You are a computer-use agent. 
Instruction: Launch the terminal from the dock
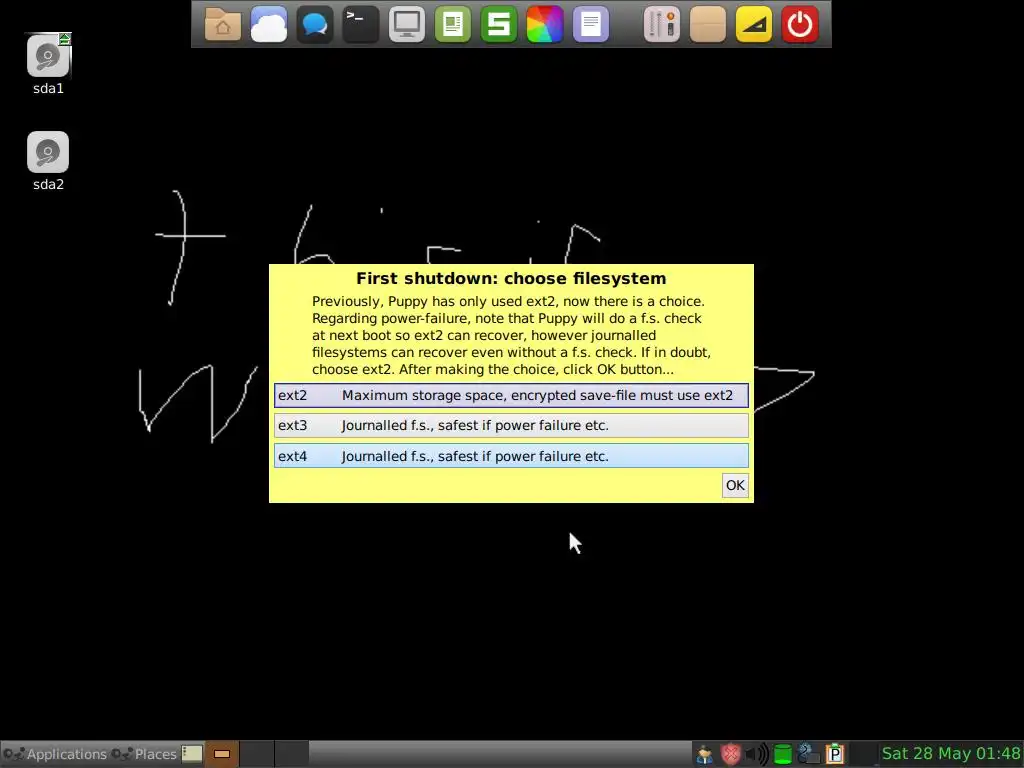pyautogui.click(x=360, y=24)
